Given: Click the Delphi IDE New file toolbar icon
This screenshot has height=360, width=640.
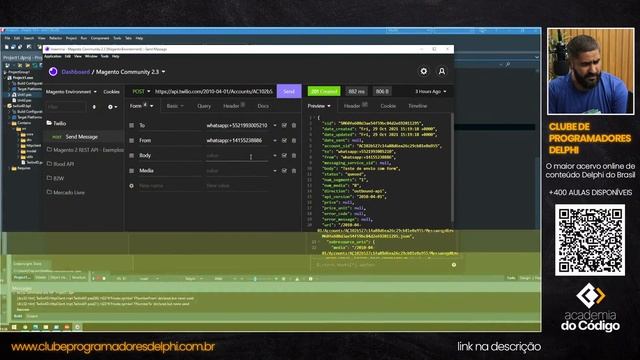Looking at the screenshot, I should [x=7, y=47].
